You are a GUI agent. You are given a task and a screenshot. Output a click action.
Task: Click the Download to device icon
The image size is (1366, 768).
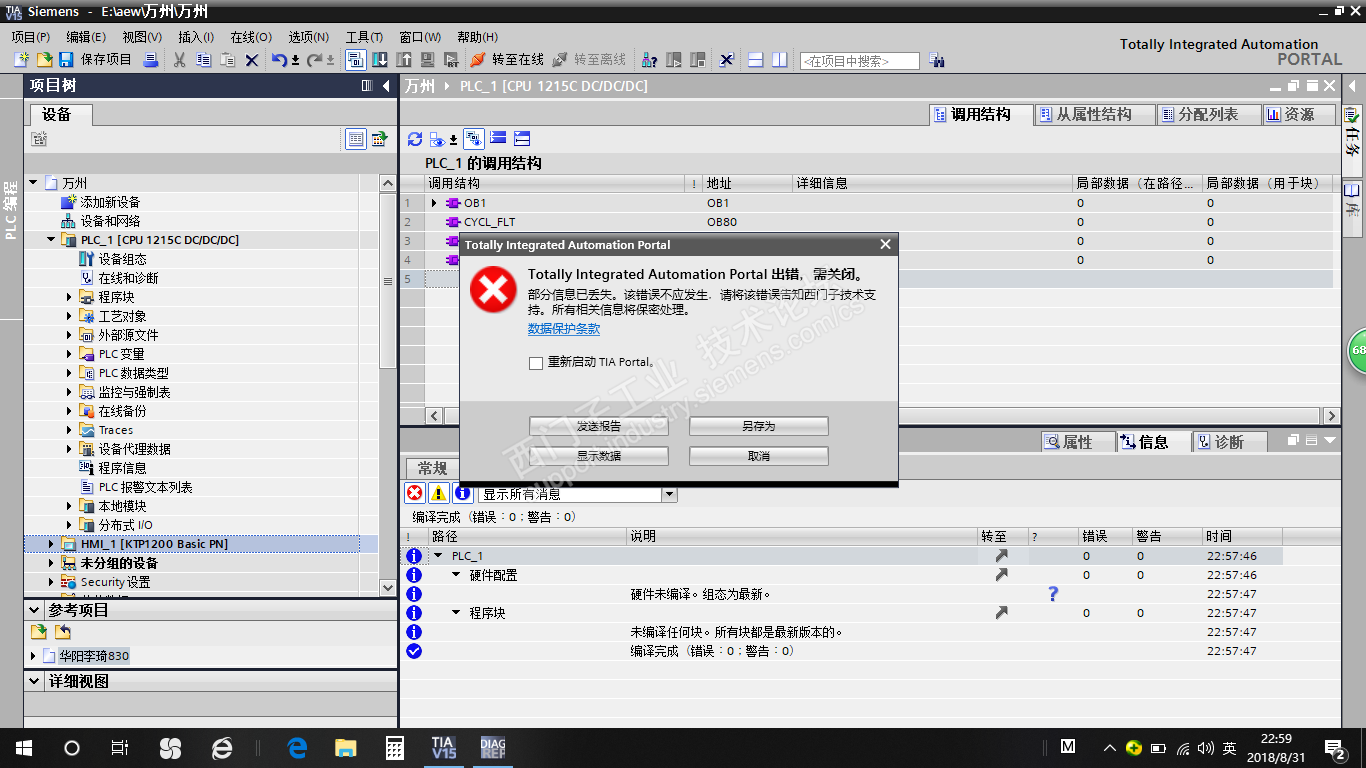[380, 60]
